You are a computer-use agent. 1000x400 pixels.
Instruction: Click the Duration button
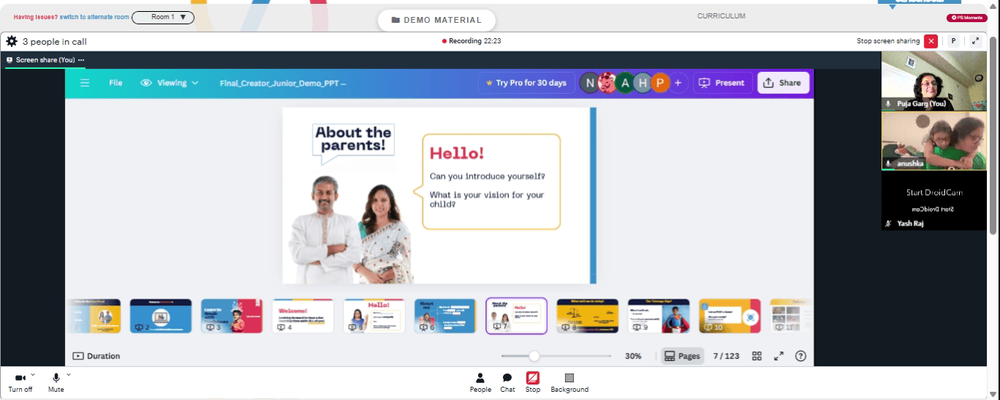(96, 356)
